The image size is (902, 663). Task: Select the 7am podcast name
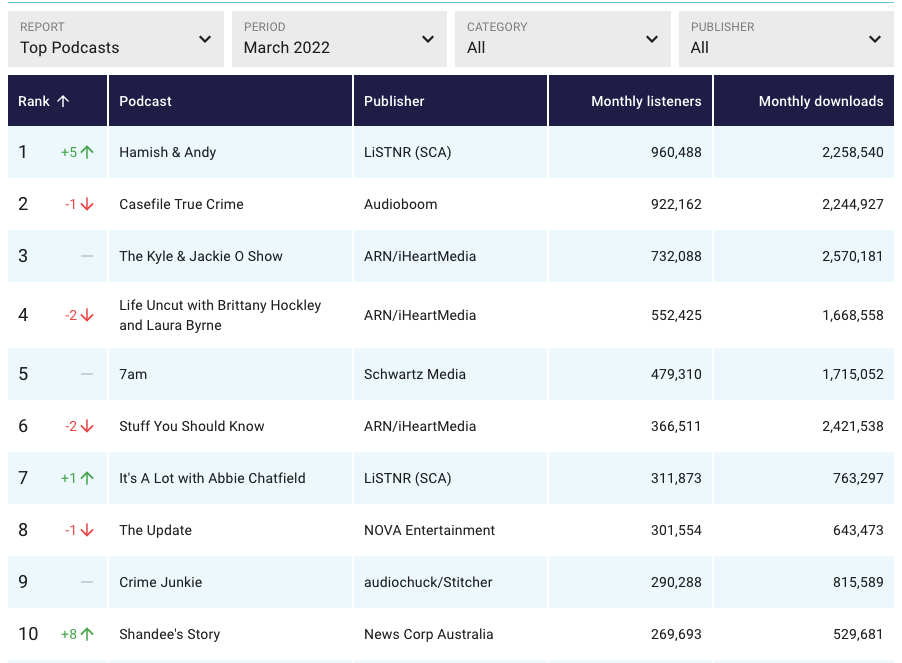[x=133, y=374]
